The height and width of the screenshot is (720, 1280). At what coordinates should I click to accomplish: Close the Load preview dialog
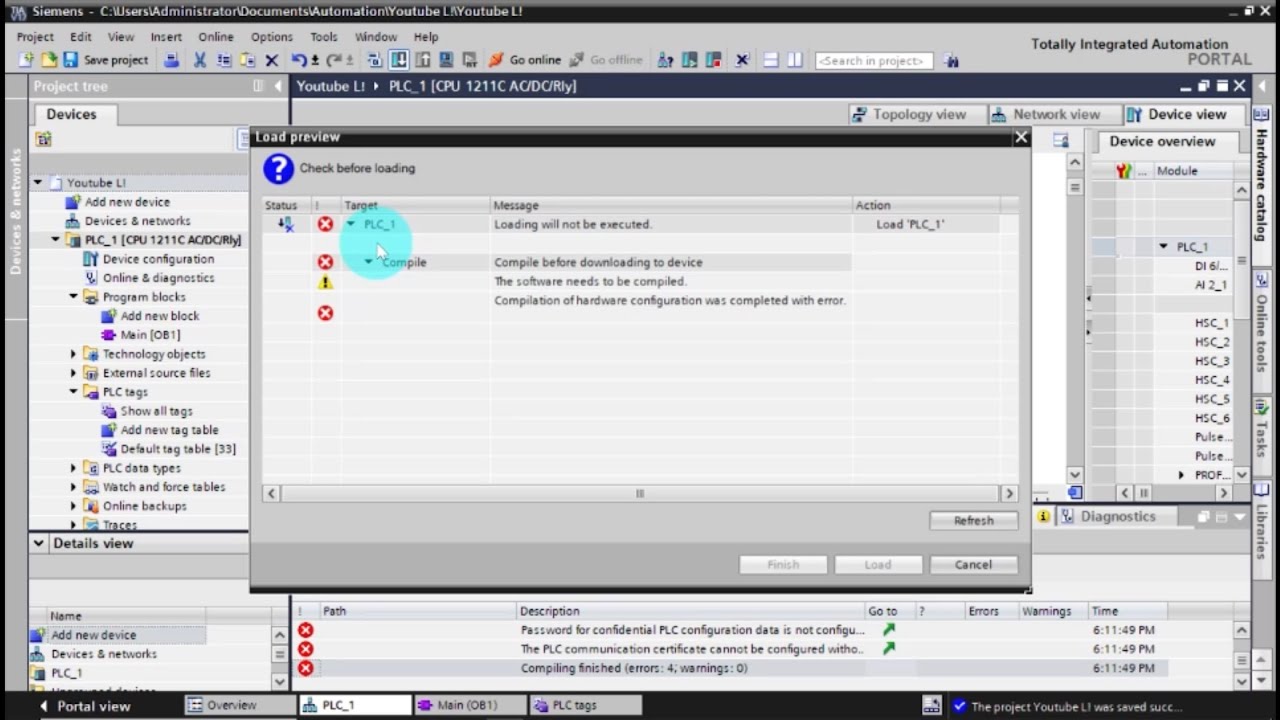click(x=1021, y=137)
